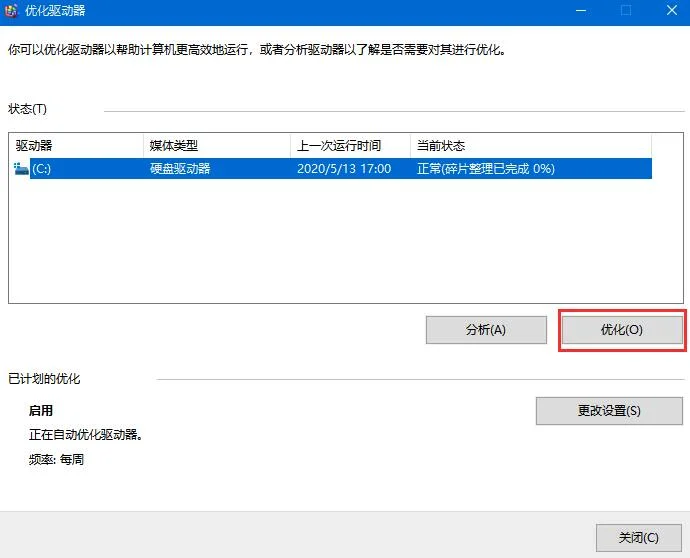The height and width of the screenshot is (558, 690).
Task: Click the 启用 enabled status text
Action: tap(40, 411)
